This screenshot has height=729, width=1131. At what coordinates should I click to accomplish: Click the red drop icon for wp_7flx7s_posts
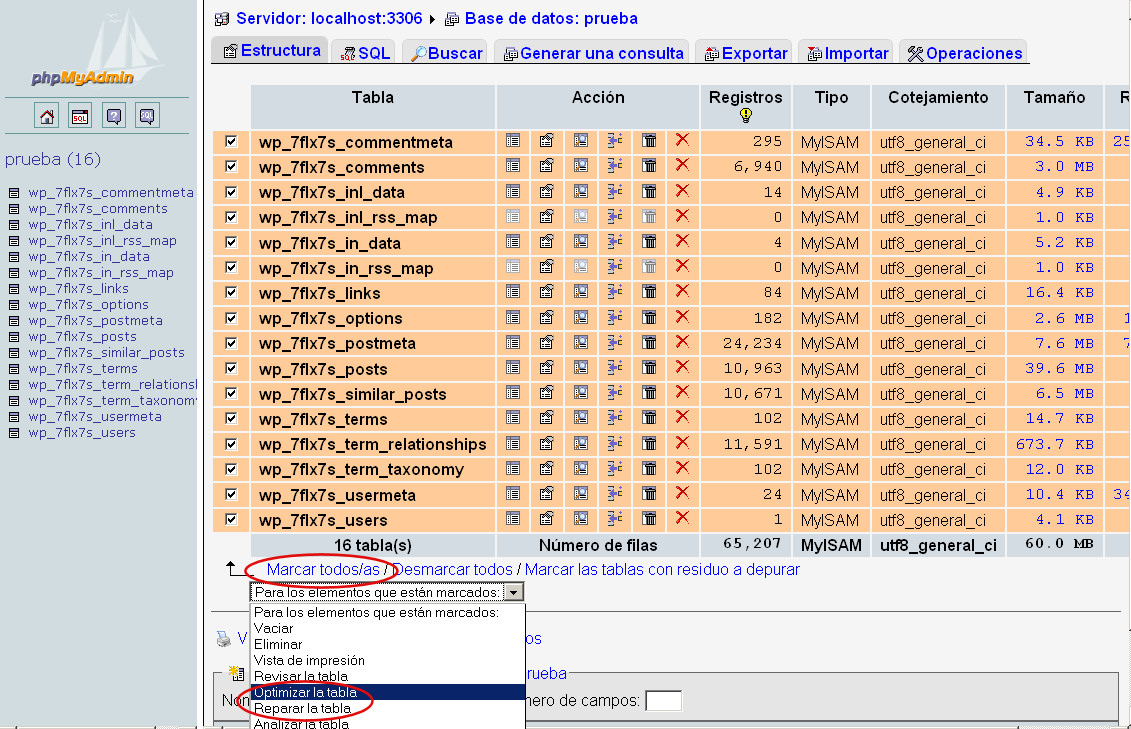[682, 367]
